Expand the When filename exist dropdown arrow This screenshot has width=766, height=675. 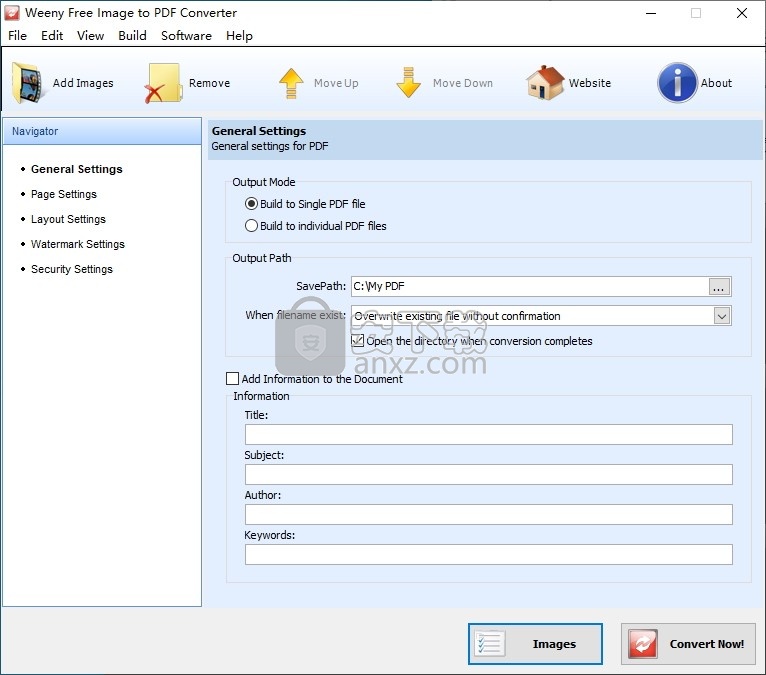[722, 316]
